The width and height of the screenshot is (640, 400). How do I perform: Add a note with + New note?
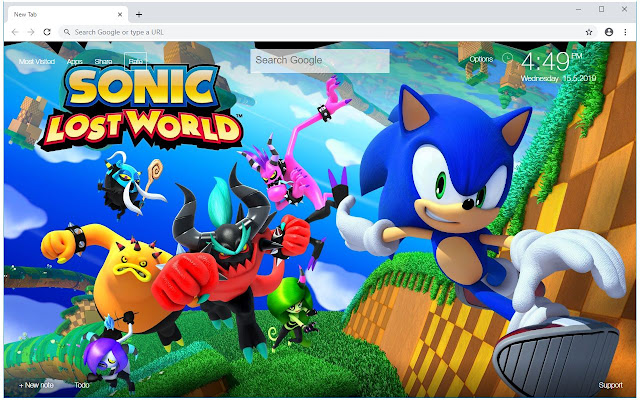36,385
